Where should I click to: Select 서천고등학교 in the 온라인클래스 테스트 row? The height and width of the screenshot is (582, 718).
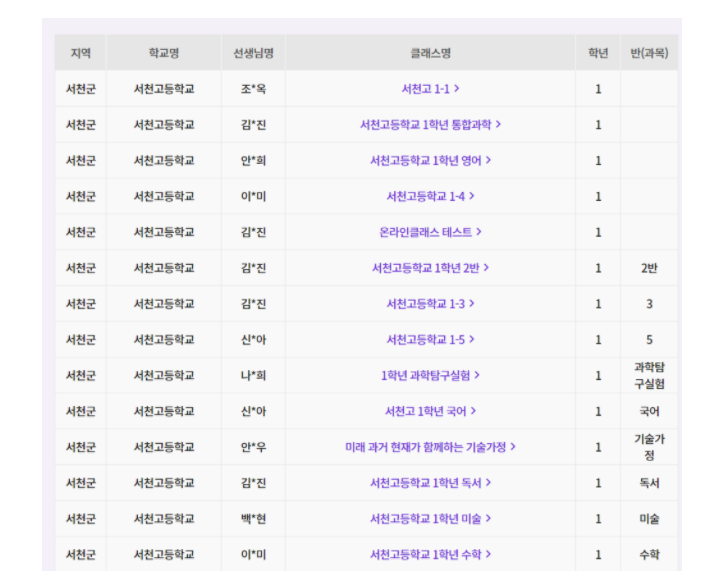(x=163, y=232)
